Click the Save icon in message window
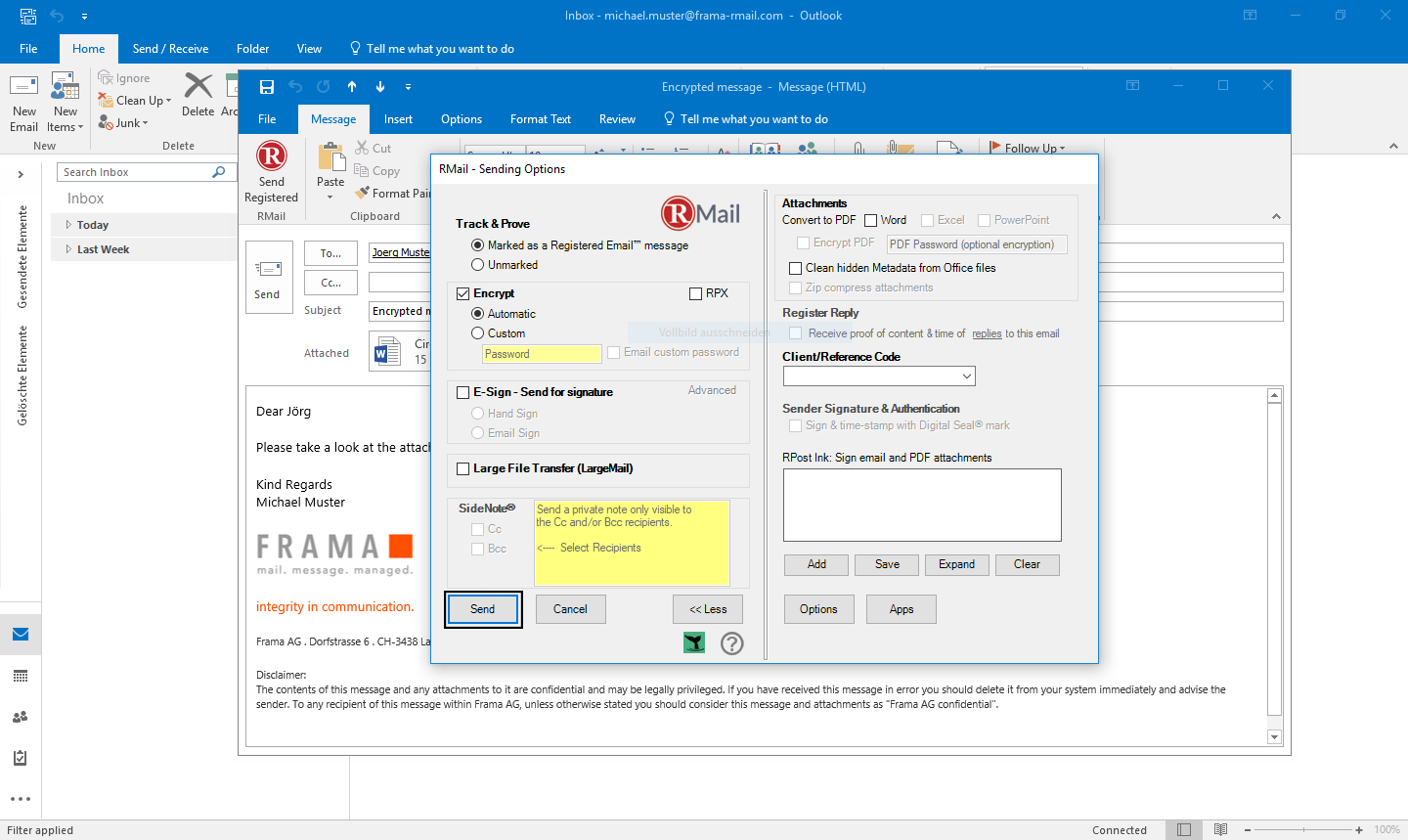The image size is (1408, 840). coord(267,87)
